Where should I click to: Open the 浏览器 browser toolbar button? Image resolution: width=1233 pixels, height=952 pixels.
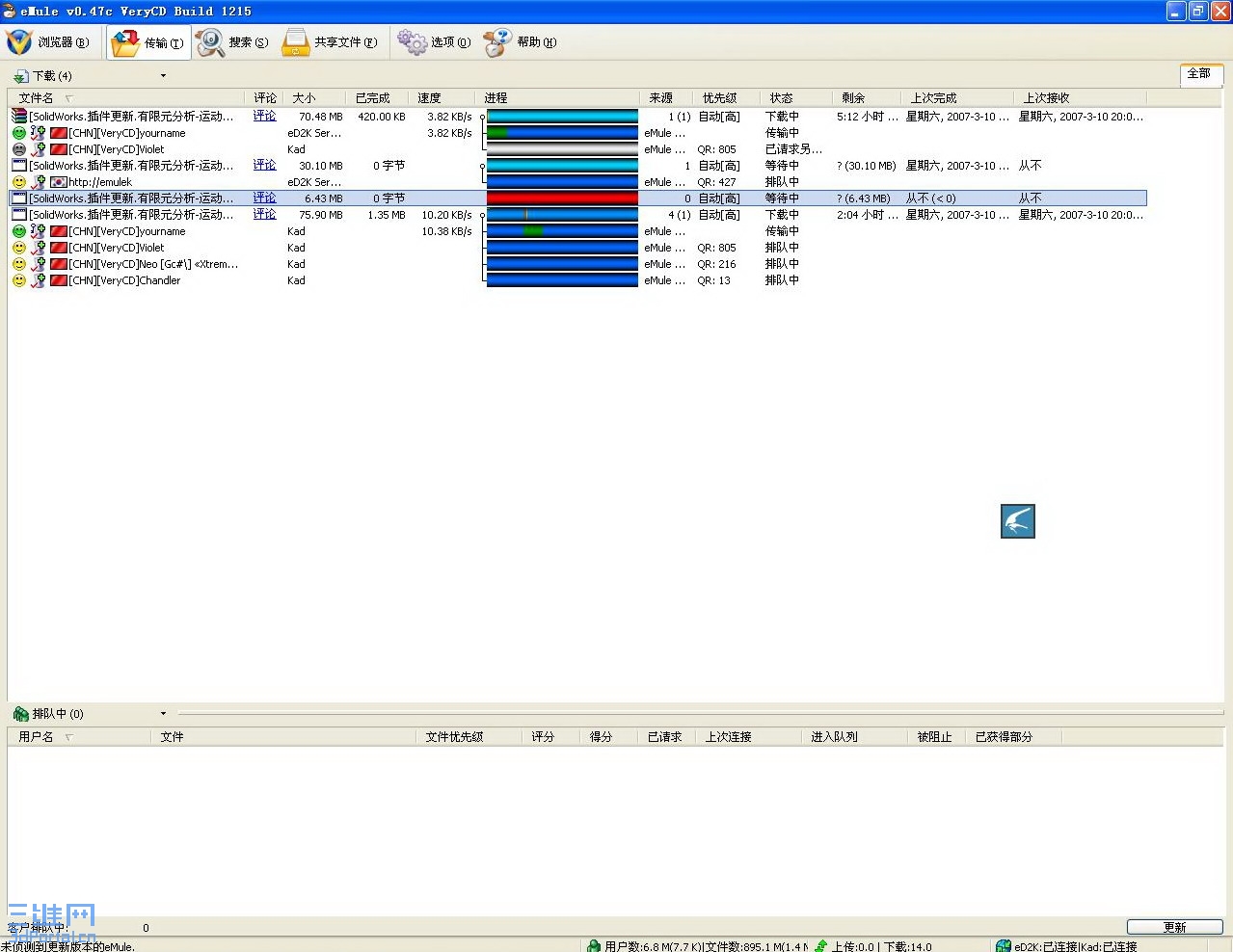coord(47,42)
